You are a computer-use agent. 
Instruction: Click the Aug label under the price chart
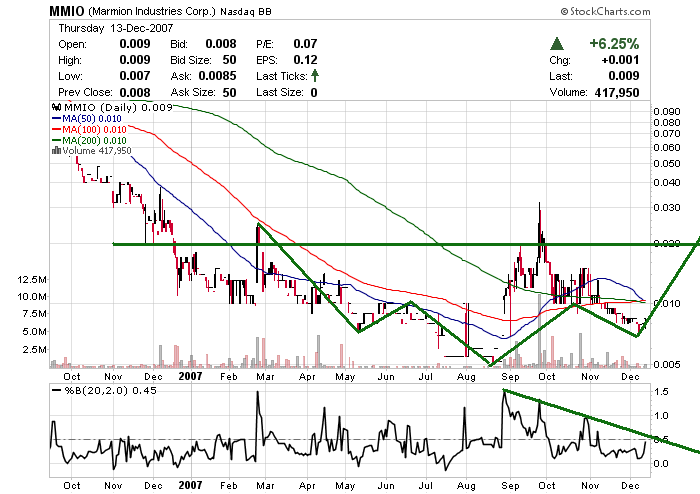(466, 377)
